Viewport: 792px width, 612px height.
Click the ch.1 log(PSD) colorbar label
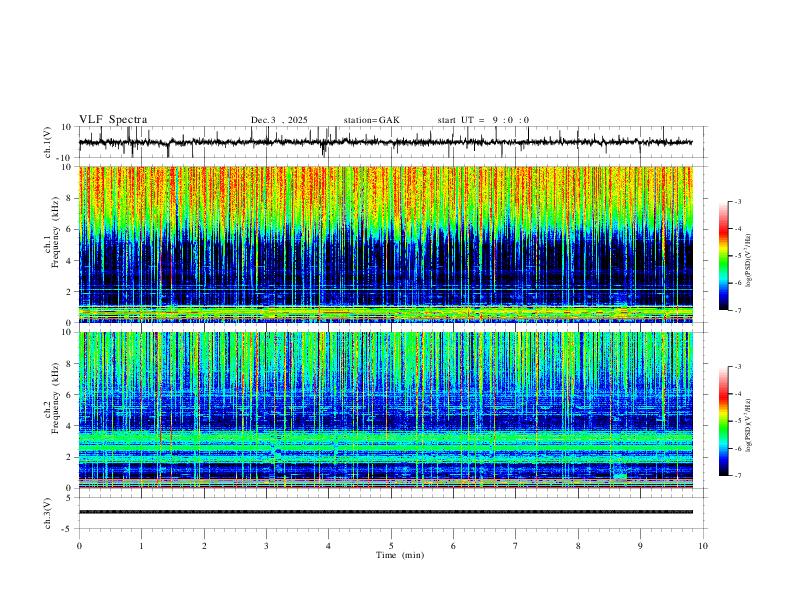click(749, 260)
